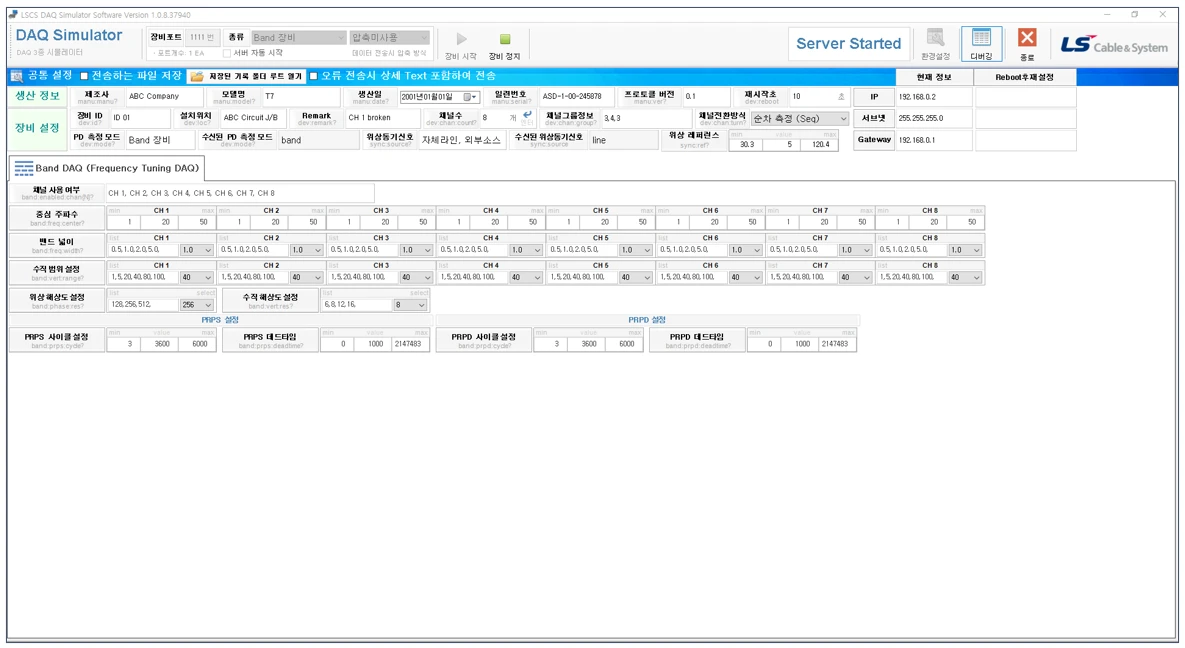The image size is (1185, 648).
Task: Click the IP value 192.168.0.2
Action: [934, 97]
